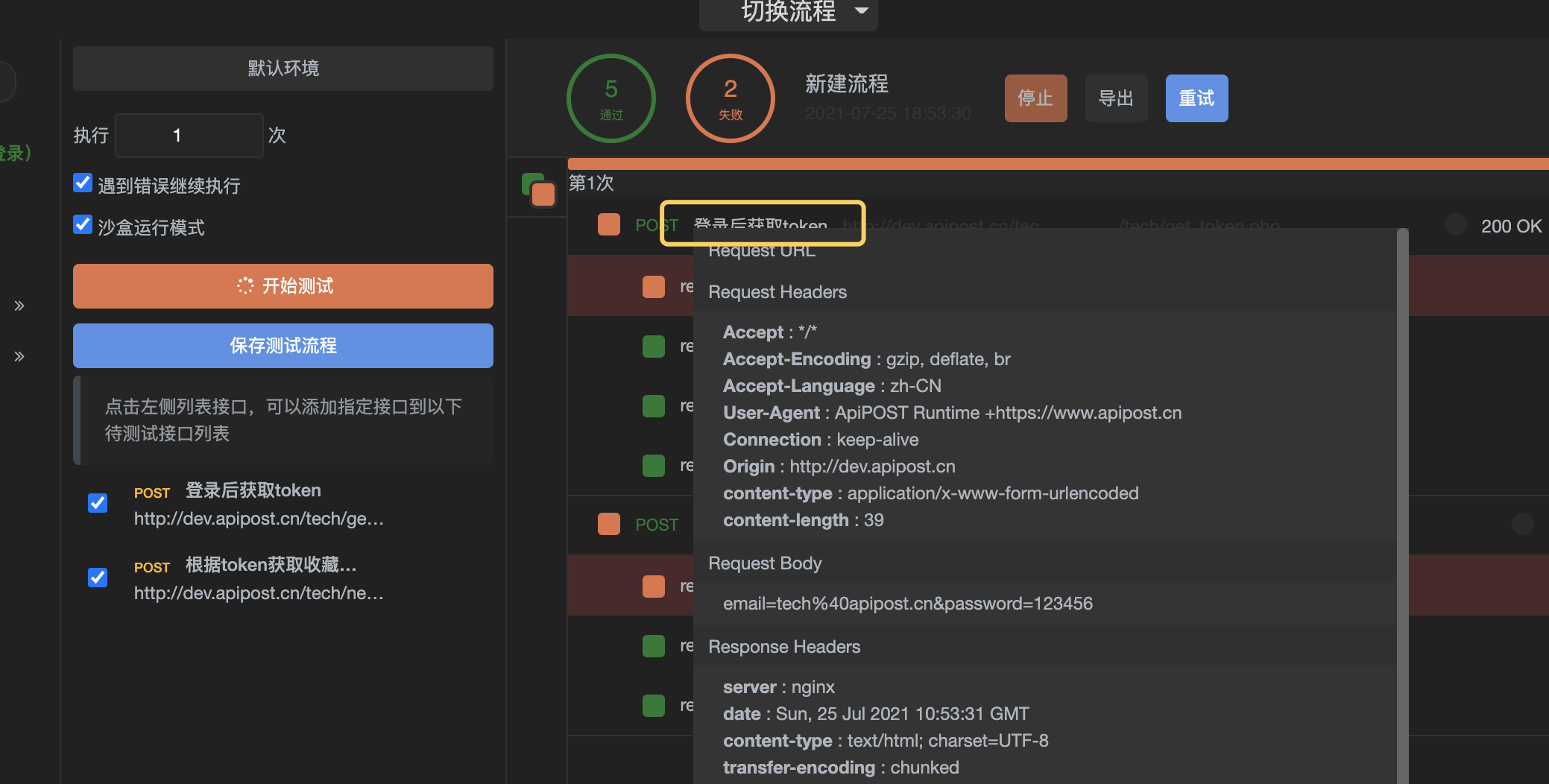Click the pass/fail filter icon beside 第1次
This screenshot has height=784, width=1549.
(538, 189)
